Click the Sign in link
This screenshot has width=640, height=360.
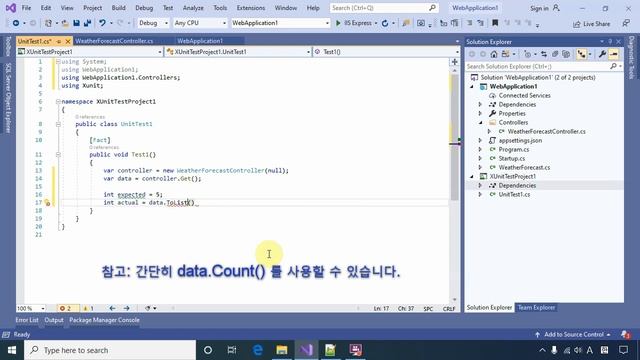pos(539,8)
